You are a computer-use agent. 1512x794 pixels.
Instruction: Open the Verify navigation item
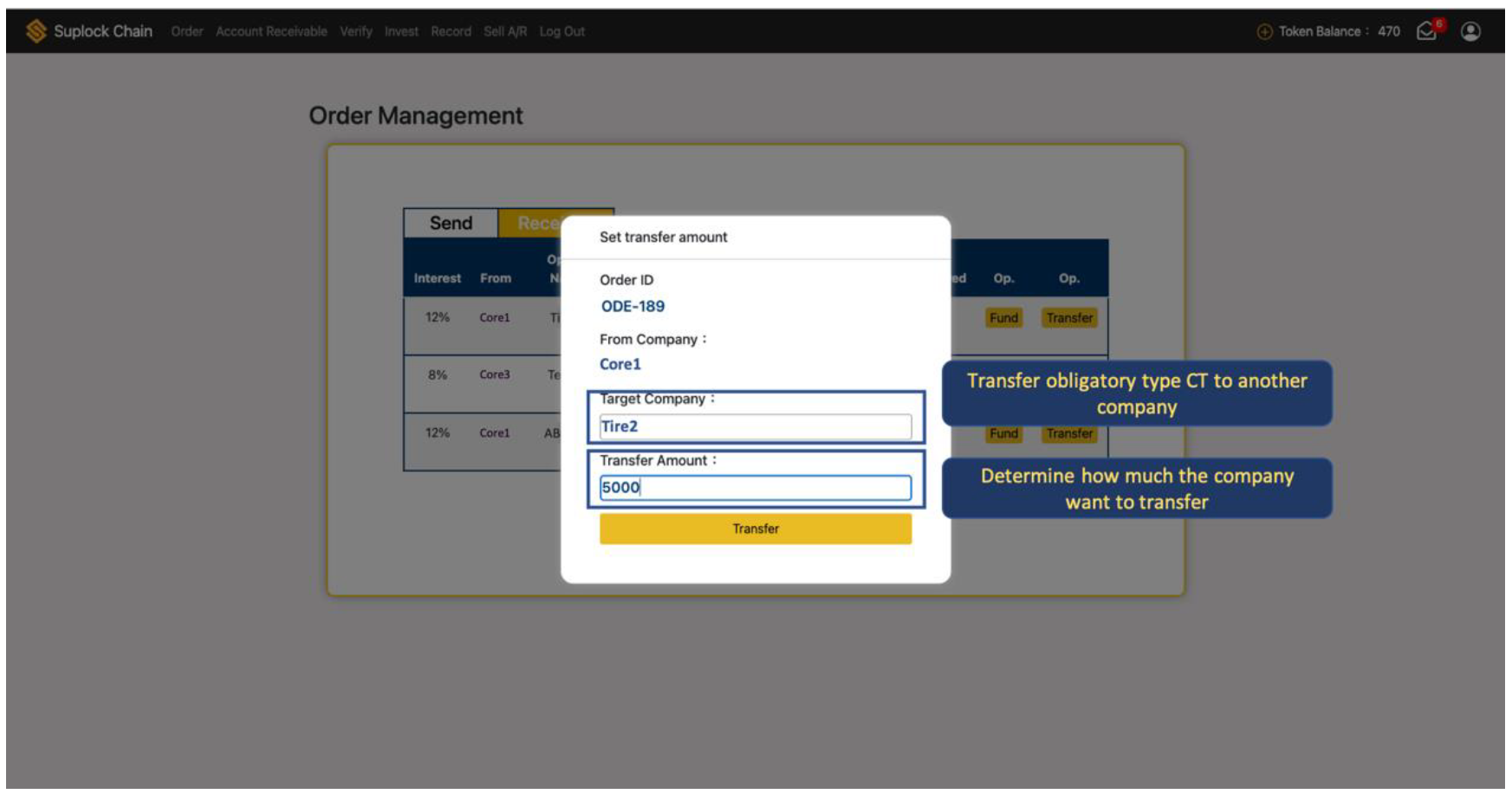[356, 31]
